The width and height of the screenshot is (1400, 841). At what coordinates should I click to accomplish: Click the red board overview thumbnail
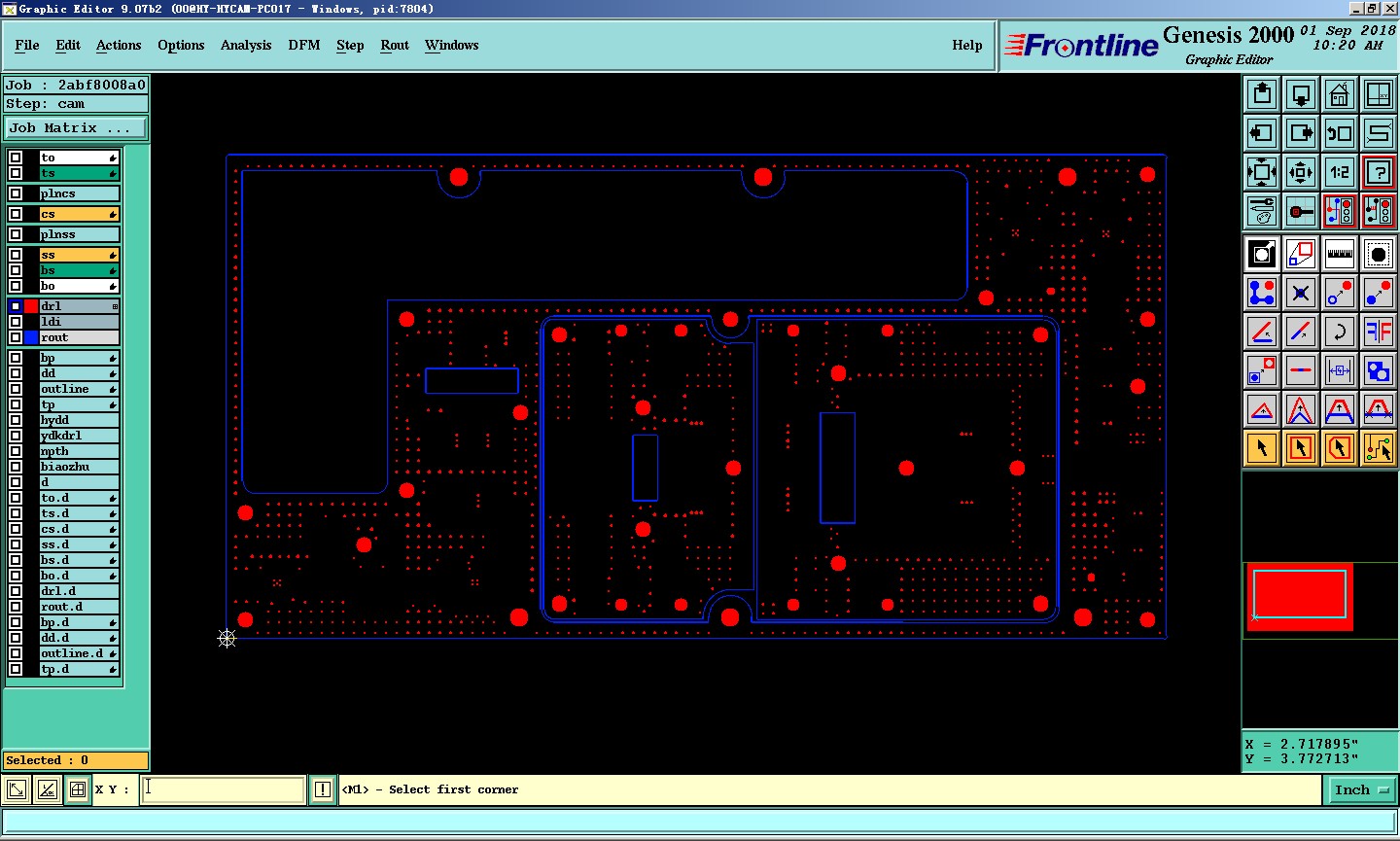(1300, 596)
